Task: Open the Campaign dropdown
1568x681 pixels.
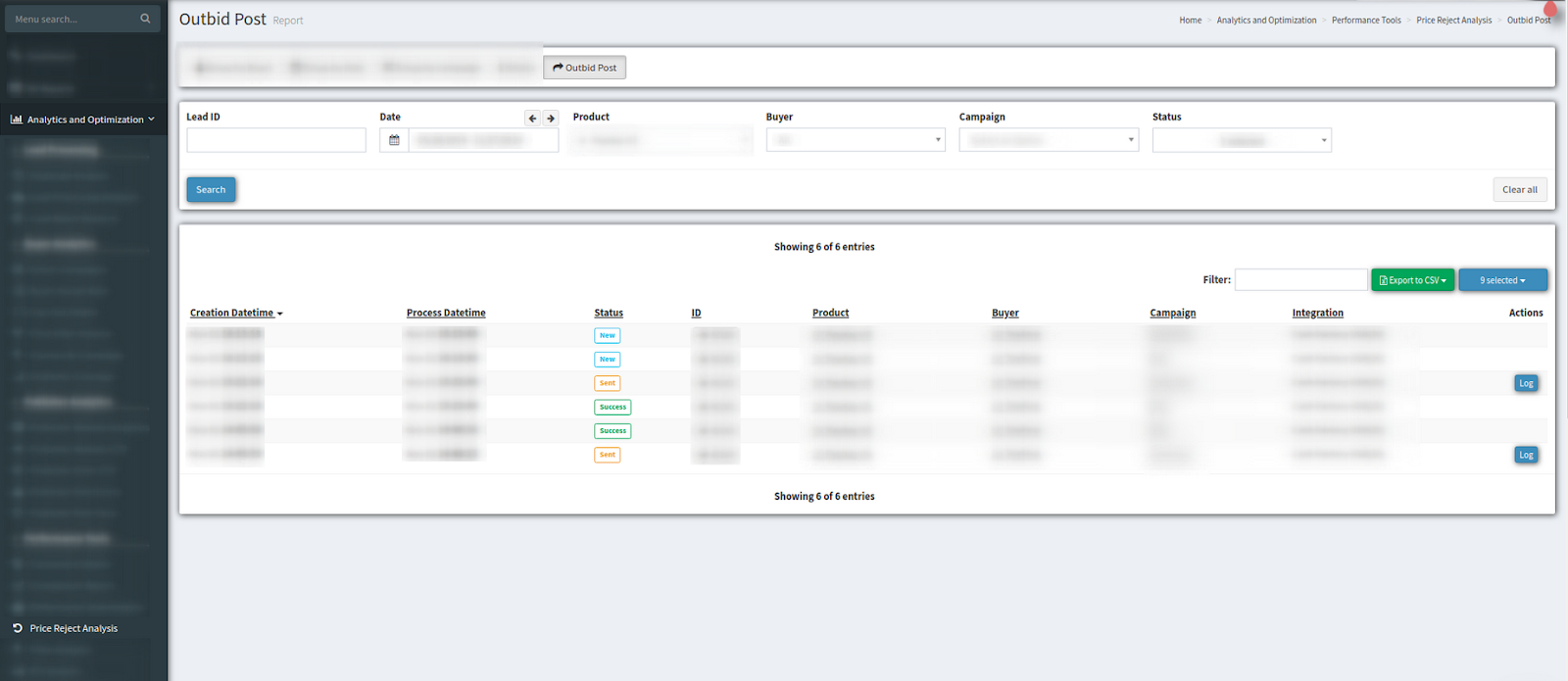Action: click(x=1048, y=140)
